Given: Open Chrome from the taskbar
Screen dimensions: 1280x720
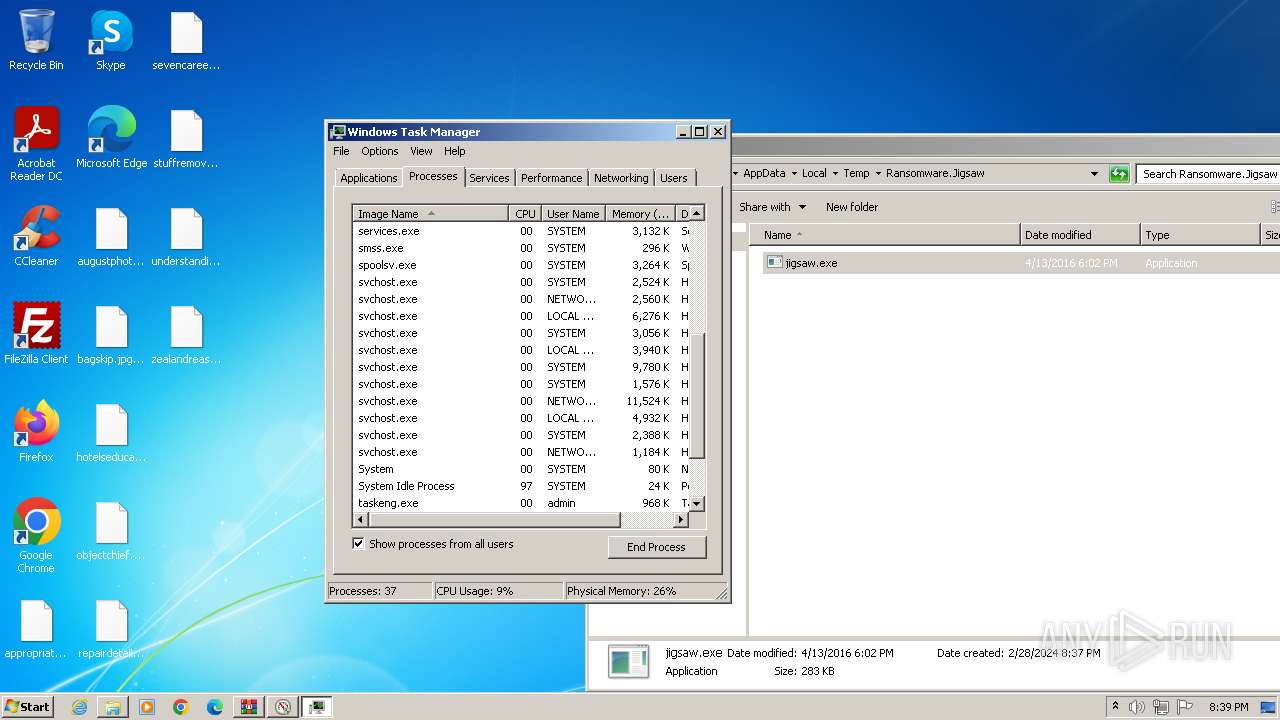Looking at the screenshot, I should point(181,707).
